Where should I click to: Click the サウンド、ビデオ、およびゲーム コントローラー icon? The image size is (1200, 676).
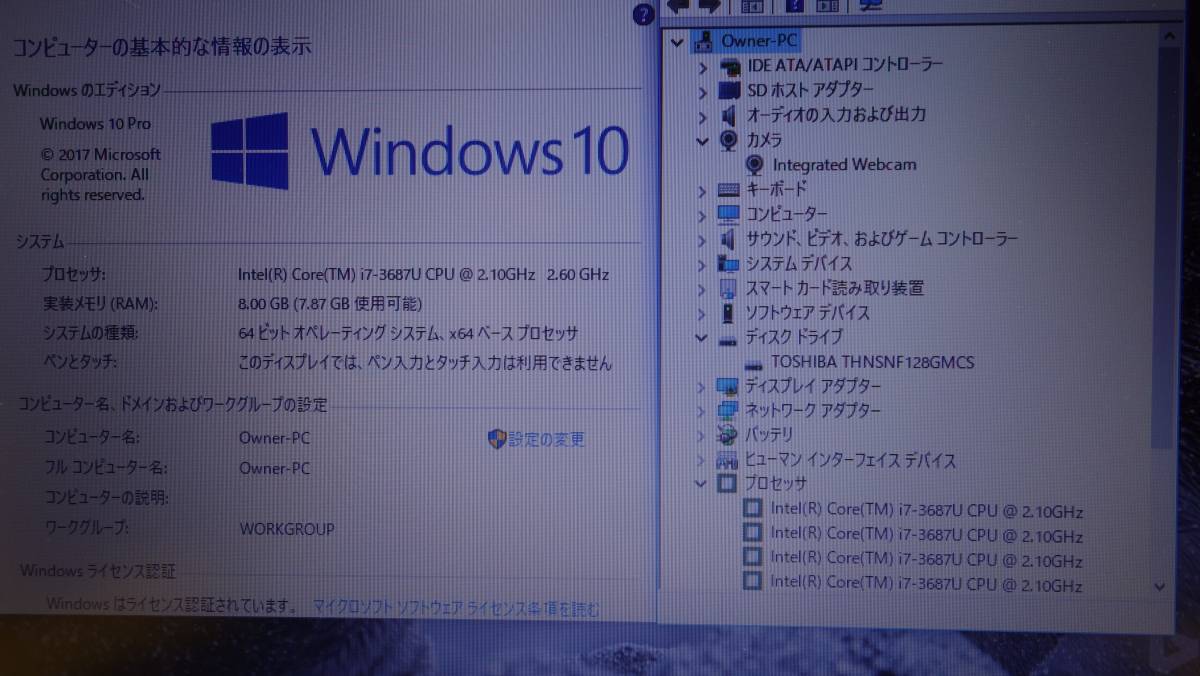click(729, 239)
